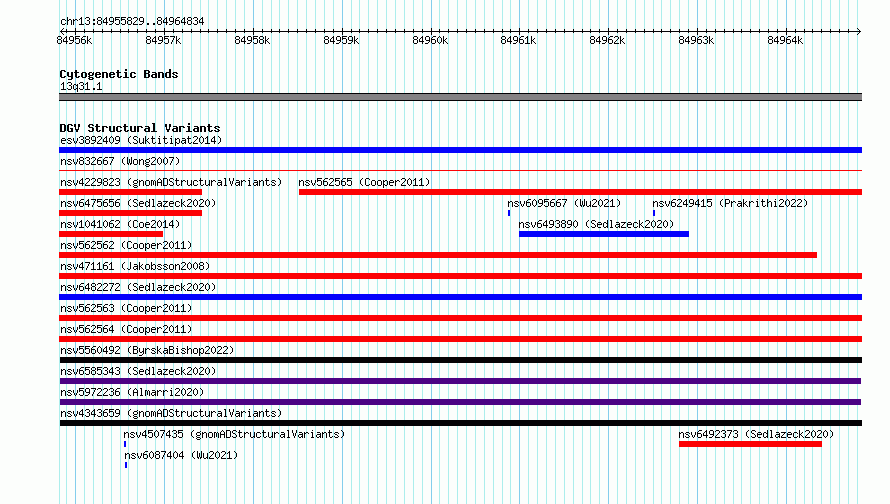
Task: Select the black nsv5560492 variant bar
Action: (x=460, y=360)
